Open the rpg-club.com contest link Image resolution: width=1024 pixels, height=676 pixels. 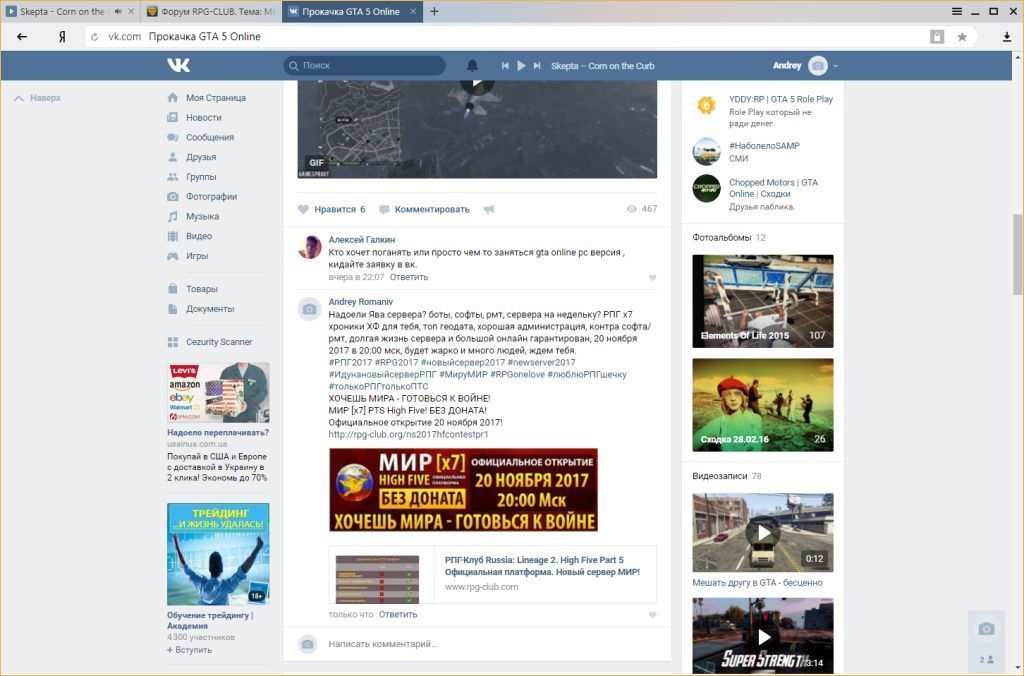(x=408, y=435)
